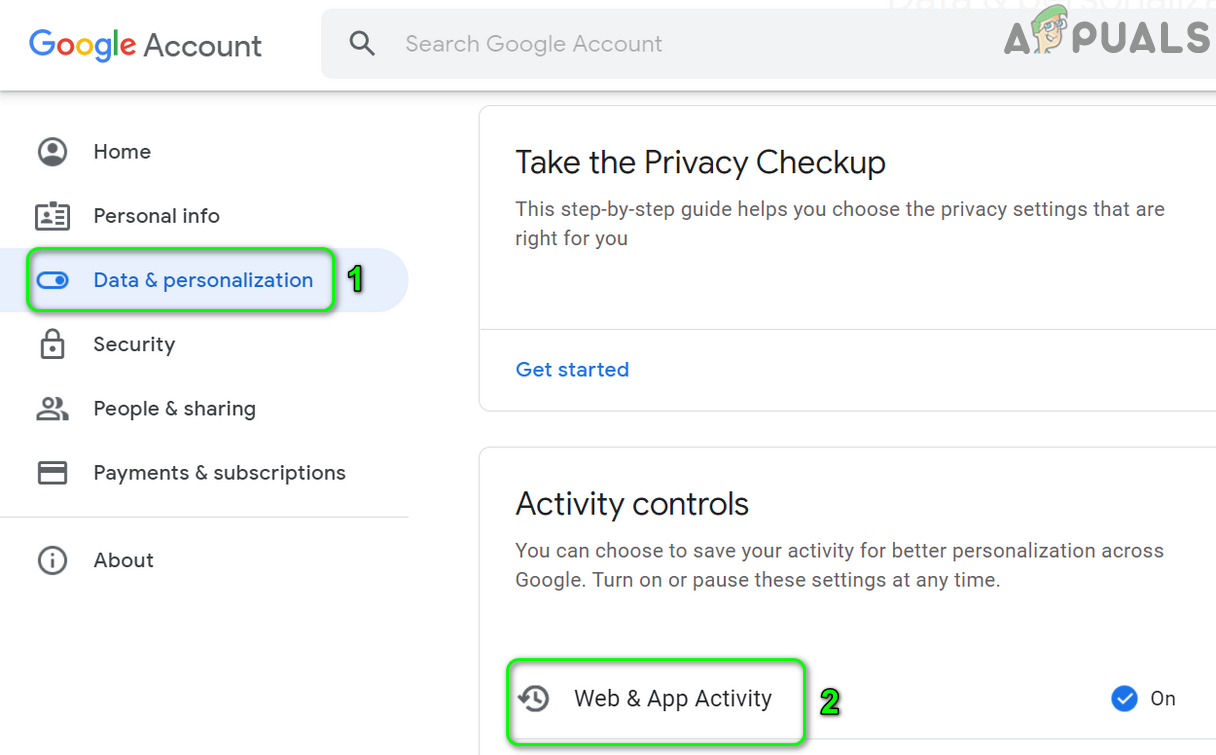Click the Get started link
The image size is (1216, 755).
pos(572,370)
